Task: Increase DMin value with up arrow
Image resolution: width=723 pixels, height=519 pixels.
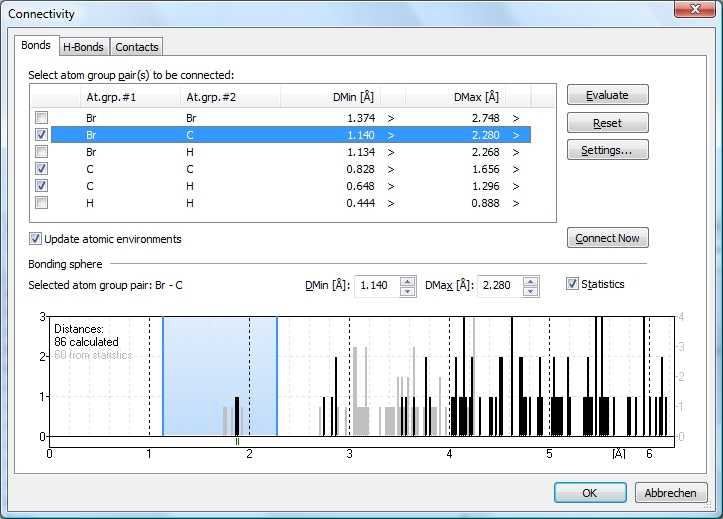Action: click(x=407, y=281)
